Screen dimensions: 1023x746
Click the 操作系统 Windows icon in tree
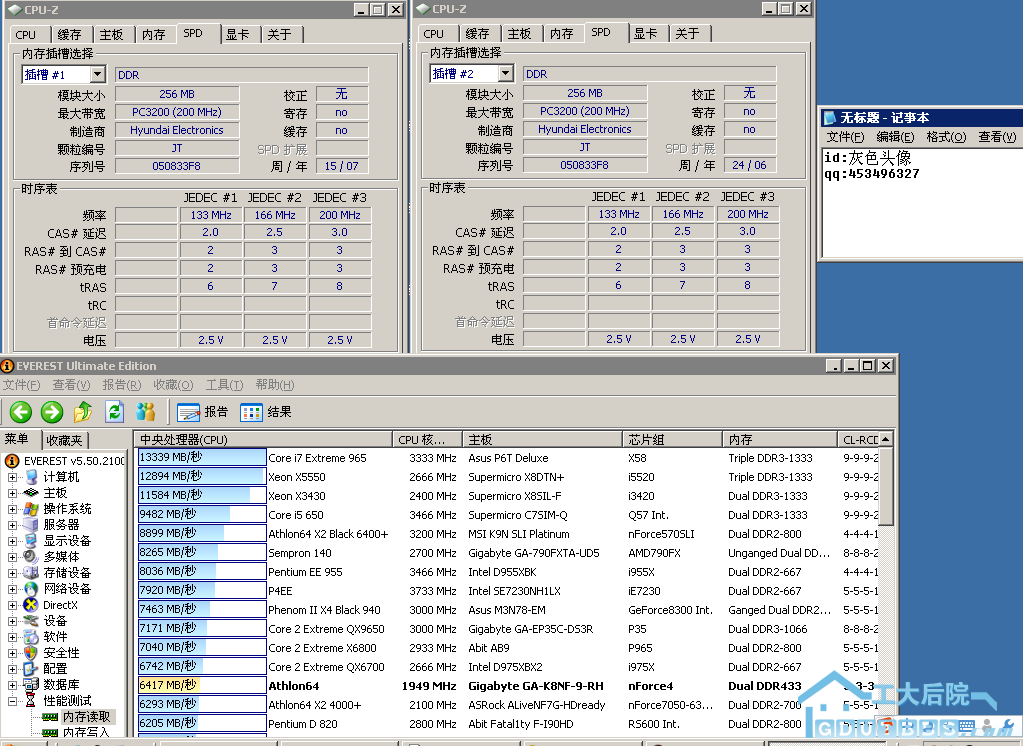pos(31,509)
